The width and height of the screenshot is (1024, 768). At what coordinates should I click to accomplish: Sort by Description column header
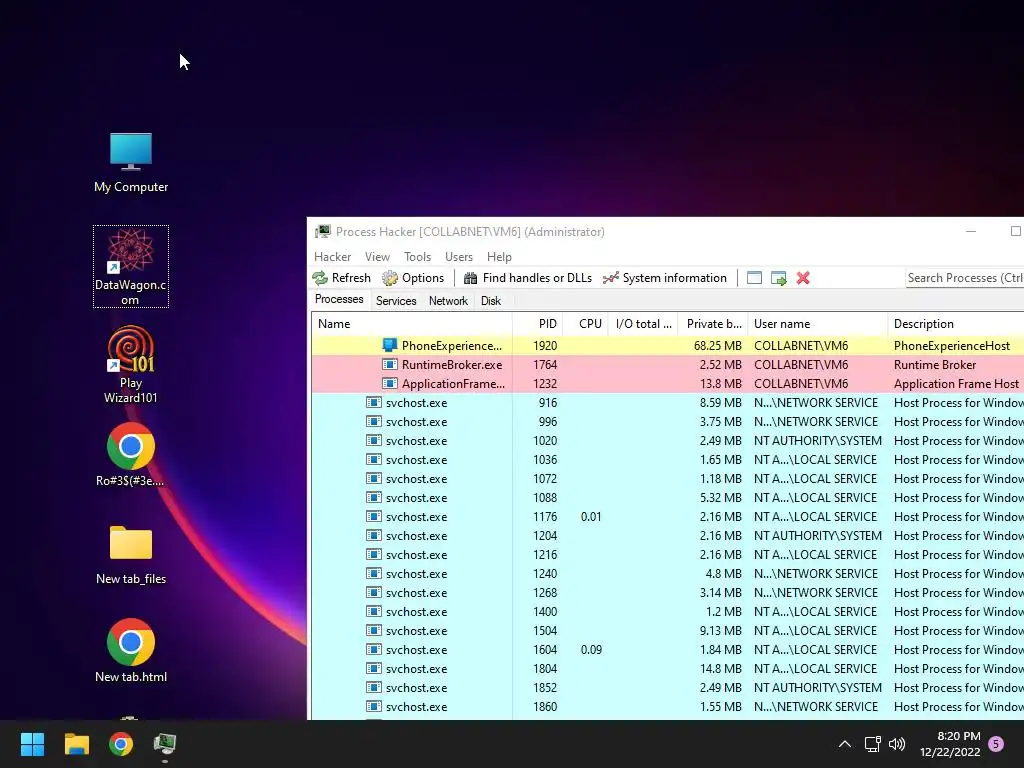(956, 324)
